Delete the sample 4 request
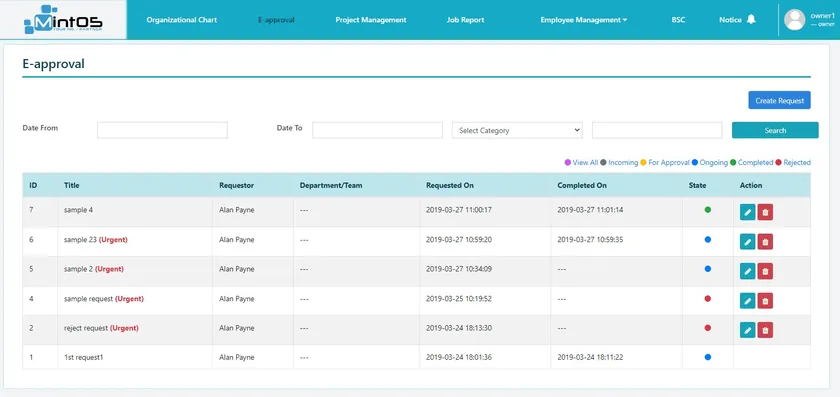This screenshot has height=397, width=840. [x=765, y=212]
